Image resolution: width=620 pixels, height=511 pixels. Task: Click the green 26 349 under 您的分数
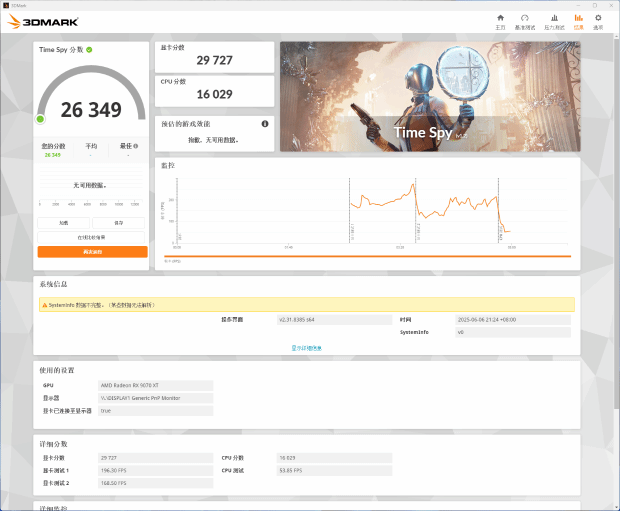[53, 155]
